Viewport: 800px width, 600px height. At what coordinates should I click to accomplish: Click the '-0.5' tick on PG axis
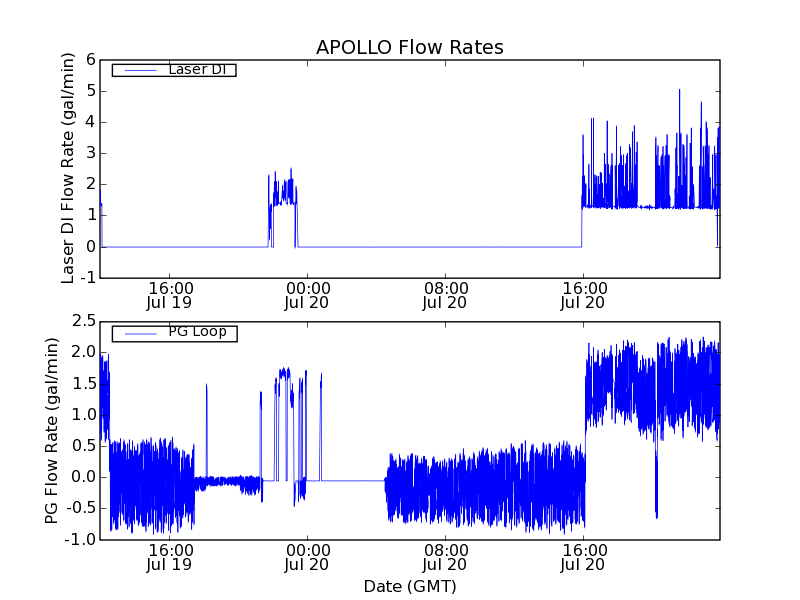pyautogui.click(x=81, y=508)
